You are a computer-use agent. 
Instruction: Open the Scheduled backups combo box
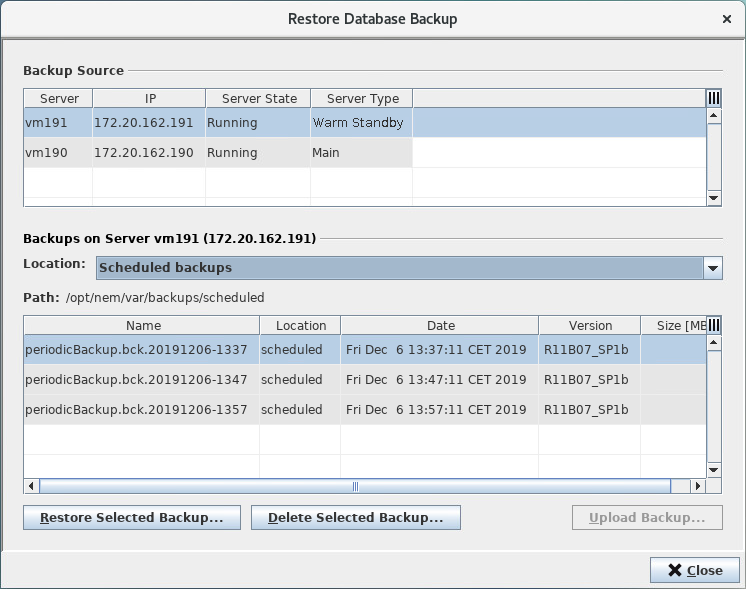pyautogui.click(x=400, y=268)
